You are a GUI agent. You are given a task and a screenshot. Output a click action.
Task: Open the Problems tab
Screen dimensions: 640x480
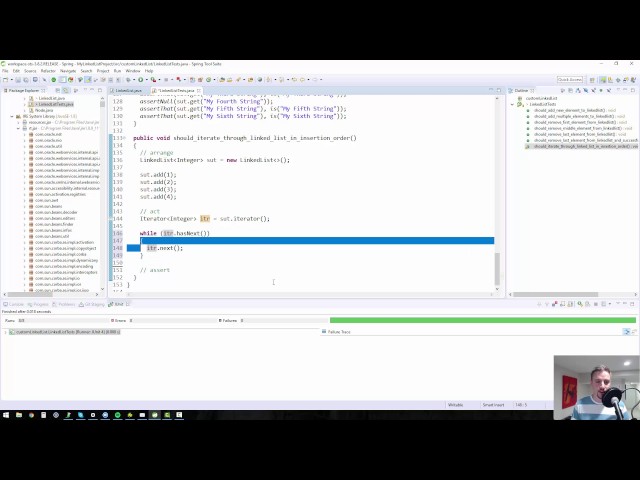point(64,304)
